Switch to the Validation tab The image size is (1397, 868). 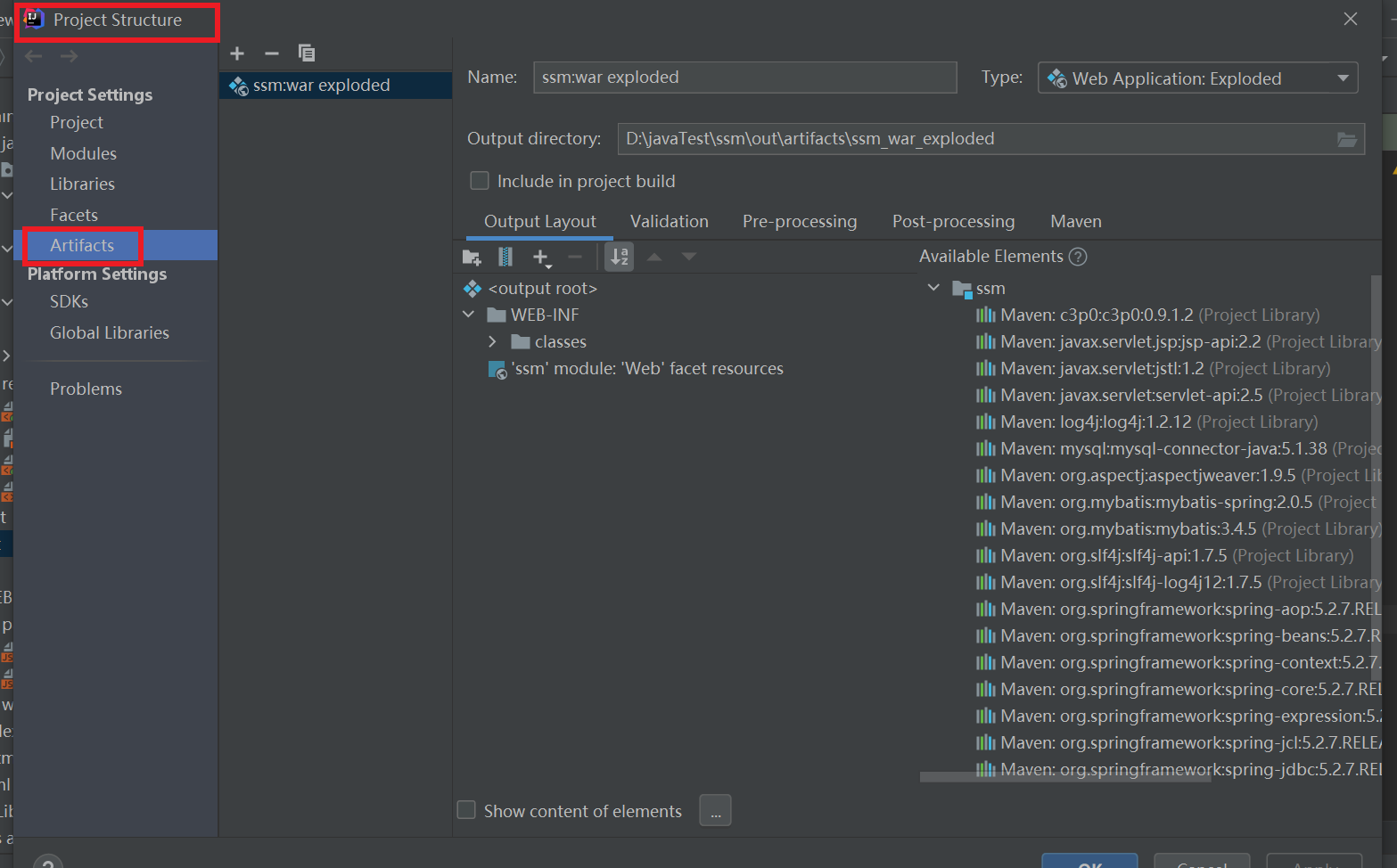point(669,221)
